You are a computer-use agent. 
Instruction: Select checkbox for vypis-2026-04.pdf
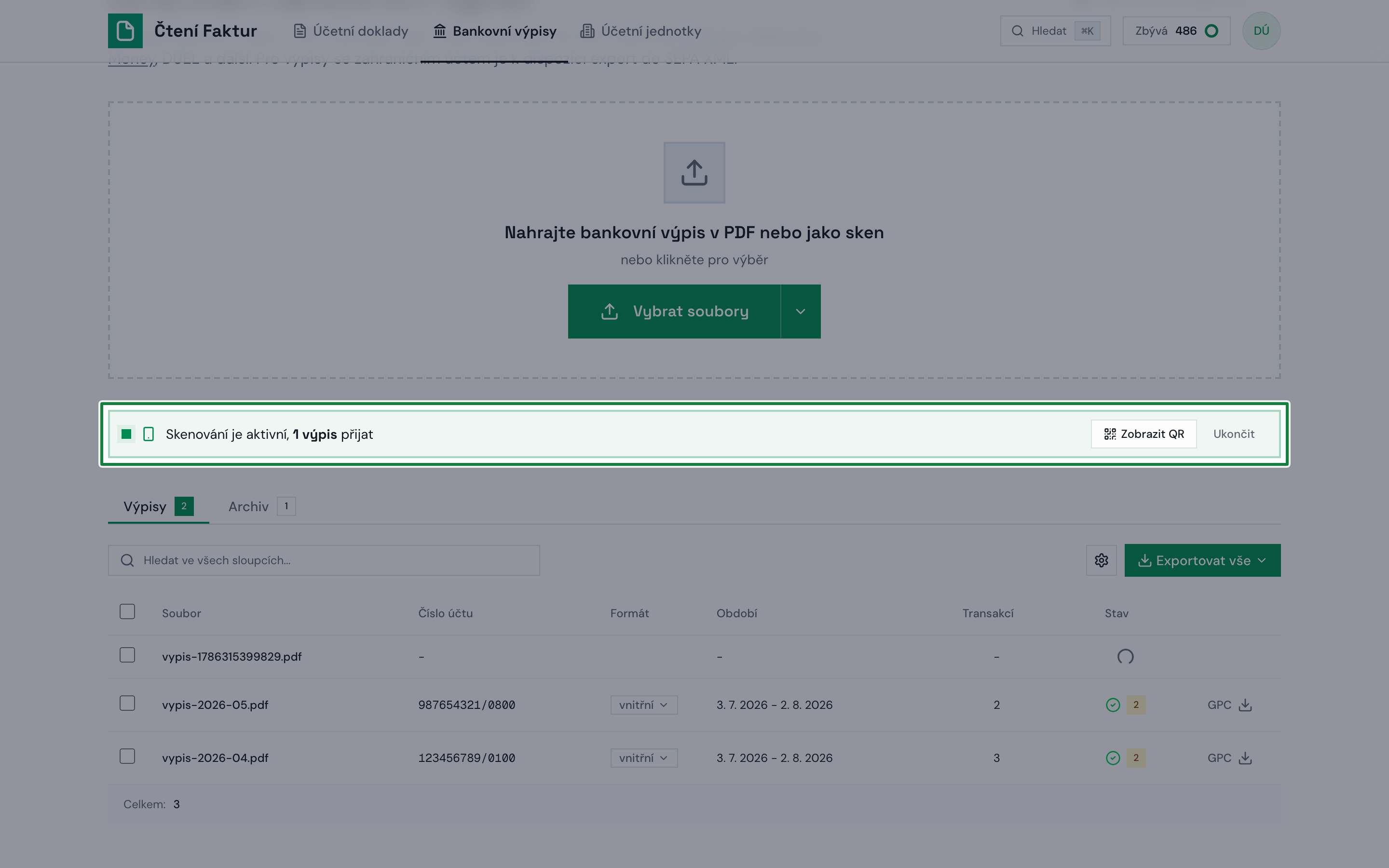point(127,757)
